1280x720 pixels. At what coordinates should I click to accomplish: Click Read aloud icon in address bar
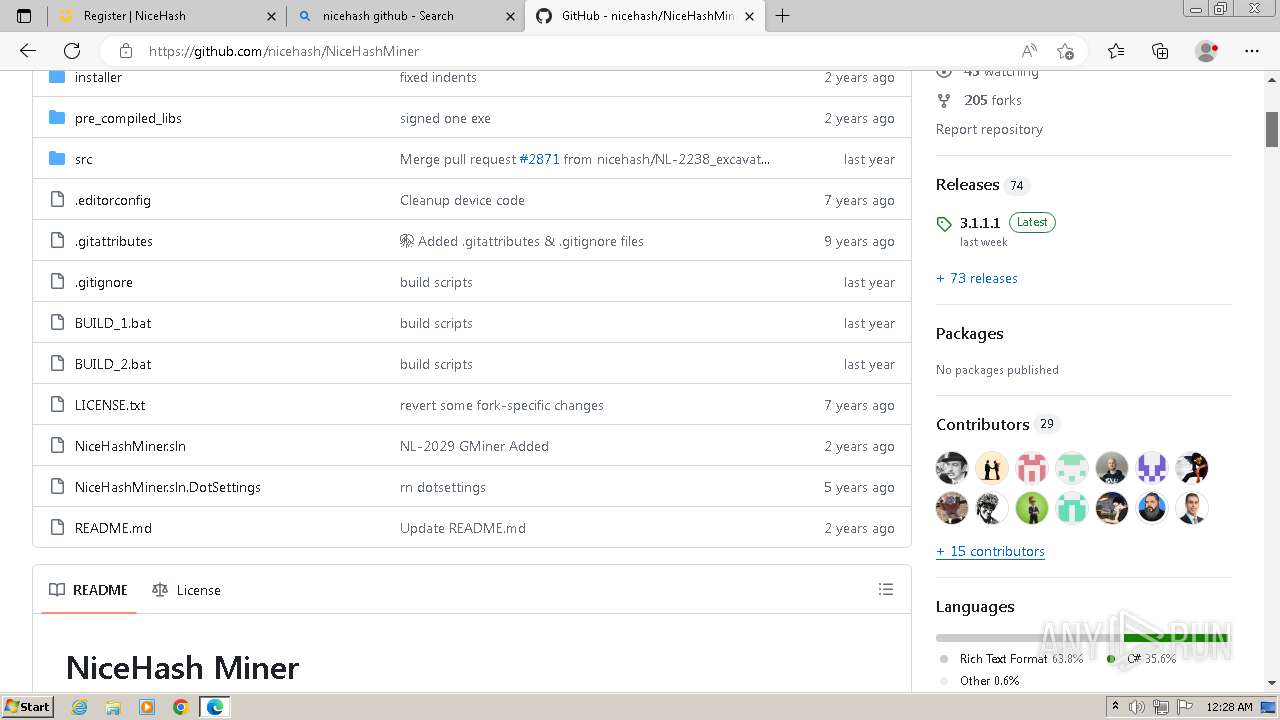(x=1029, y=51)
